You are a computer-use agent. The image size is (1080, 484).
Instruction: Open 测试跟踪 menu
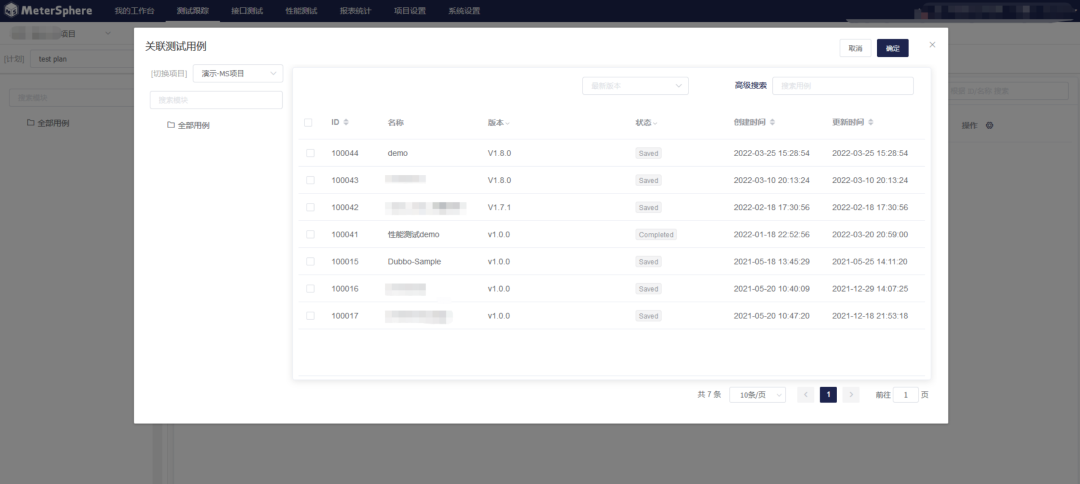click(x=193, y=11)
